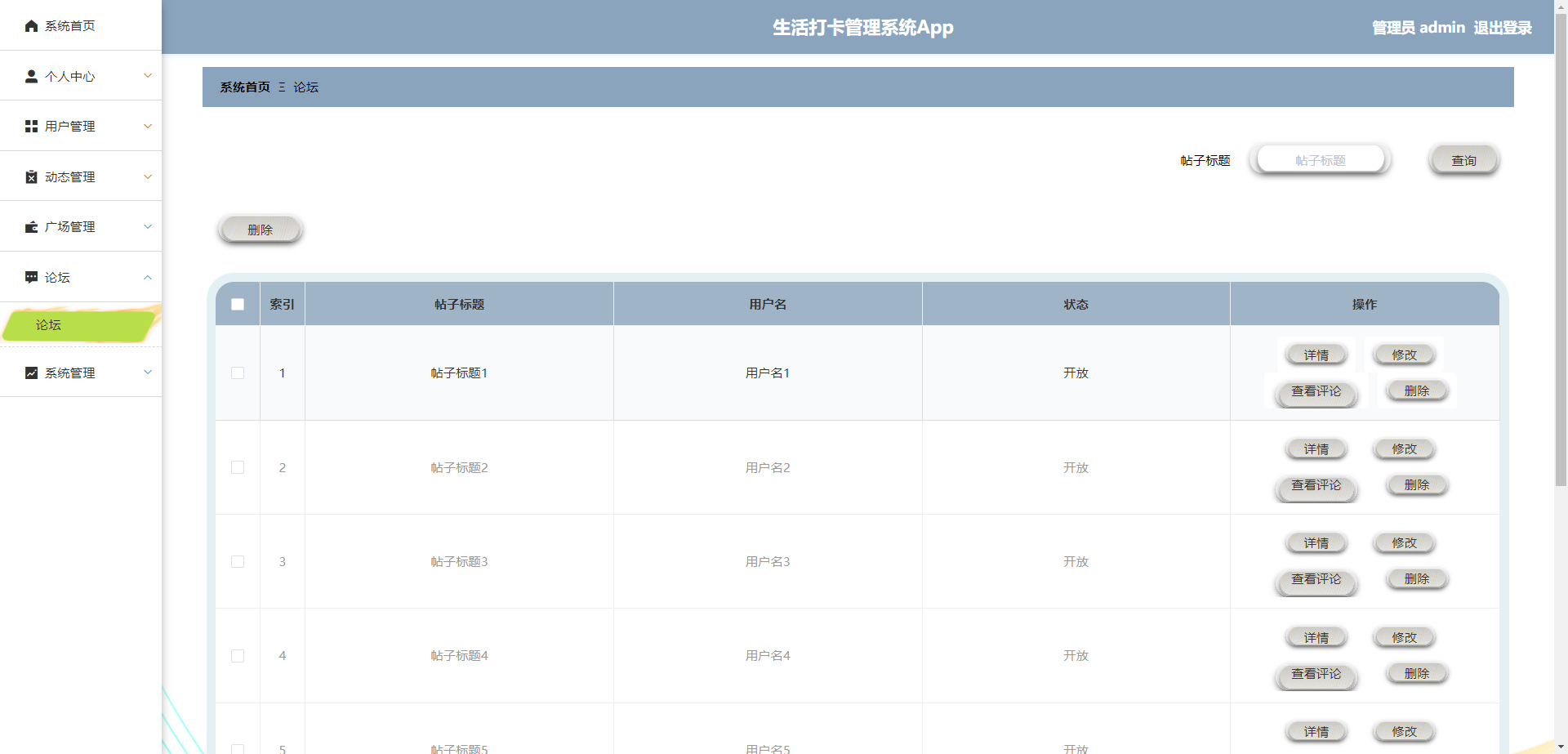1568x754 pixels.
Task: Select the checkbox for row 3
Action: pos(238,562)
